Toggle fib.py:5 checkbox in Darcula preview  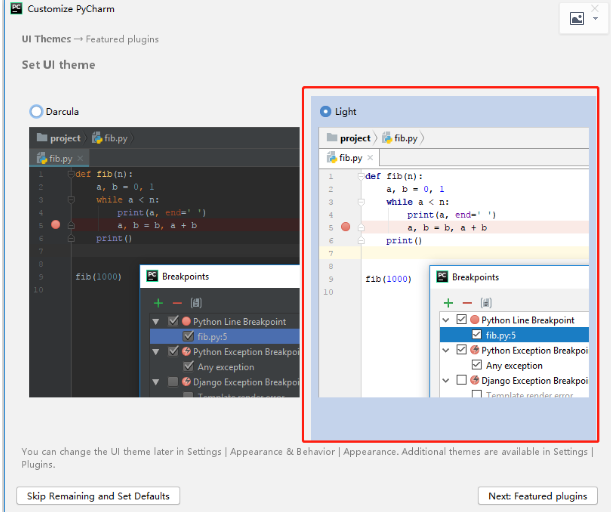188,336
